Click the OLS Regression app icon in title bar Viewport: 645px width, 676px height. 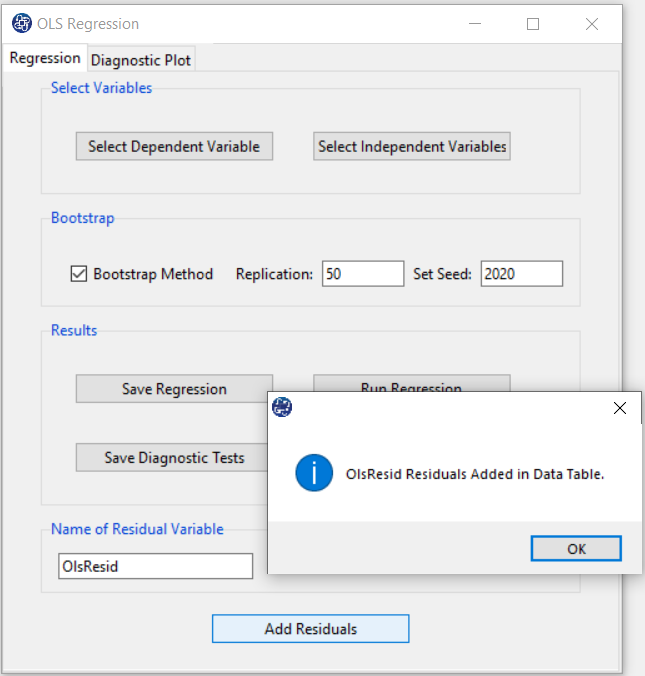[x=22, y=23]
